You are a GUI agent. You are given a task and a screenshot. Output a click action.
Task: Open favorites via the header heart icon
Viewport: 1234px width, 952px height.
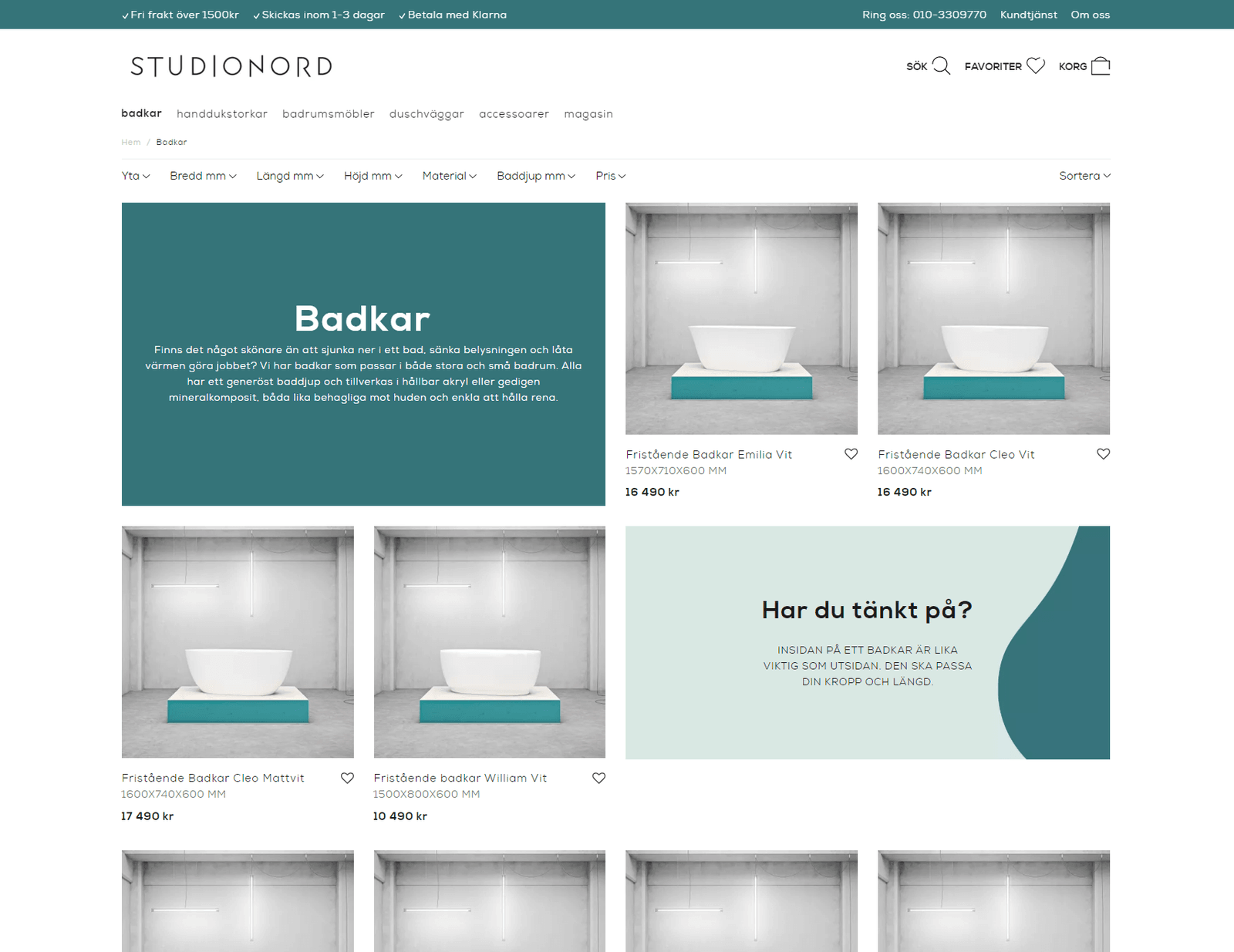coord(1036,66)
